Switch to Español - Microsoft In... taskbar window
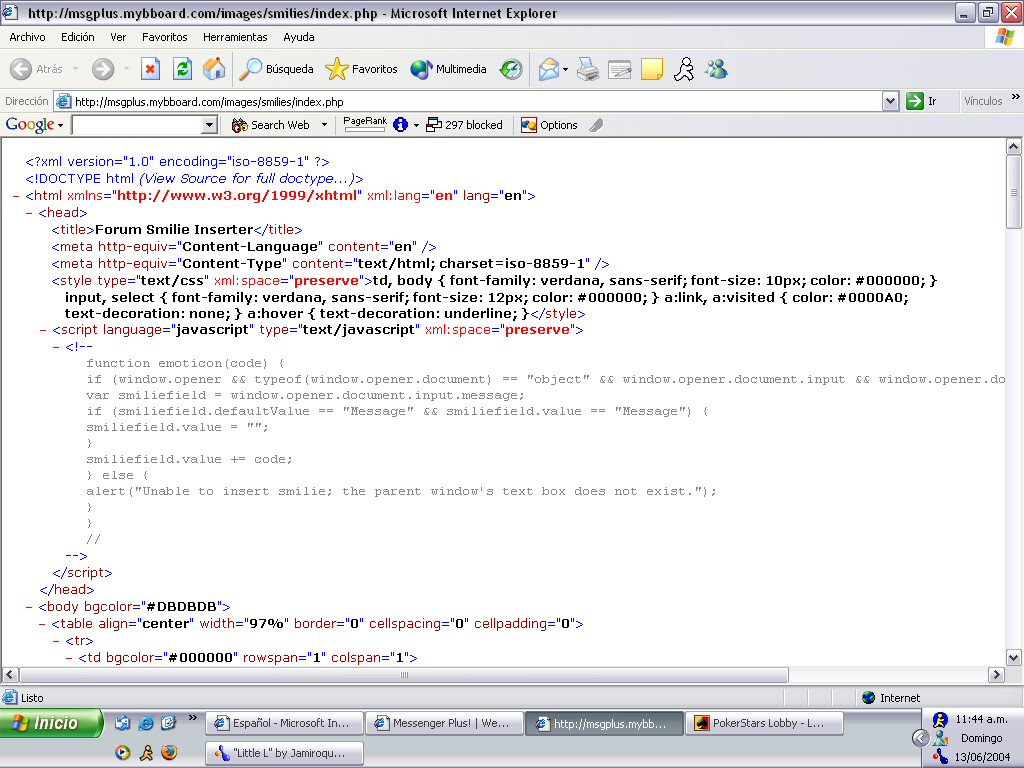This screenshot has height=768, width=1024. (x=285, y=723)
